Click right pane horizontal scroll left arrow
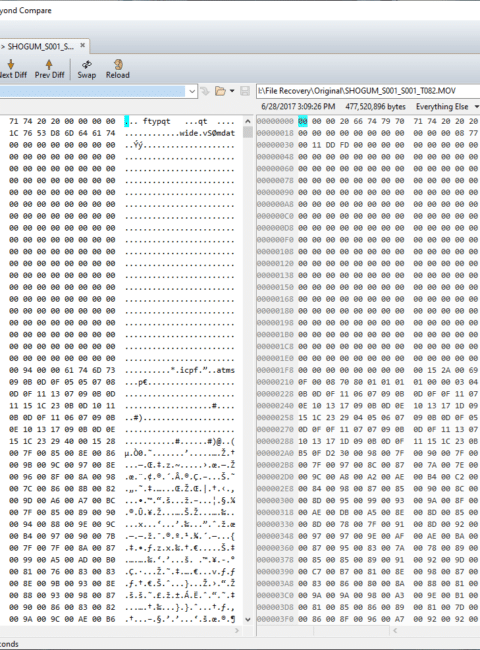This screenshot has width=480, height=650. click(395, 631)
